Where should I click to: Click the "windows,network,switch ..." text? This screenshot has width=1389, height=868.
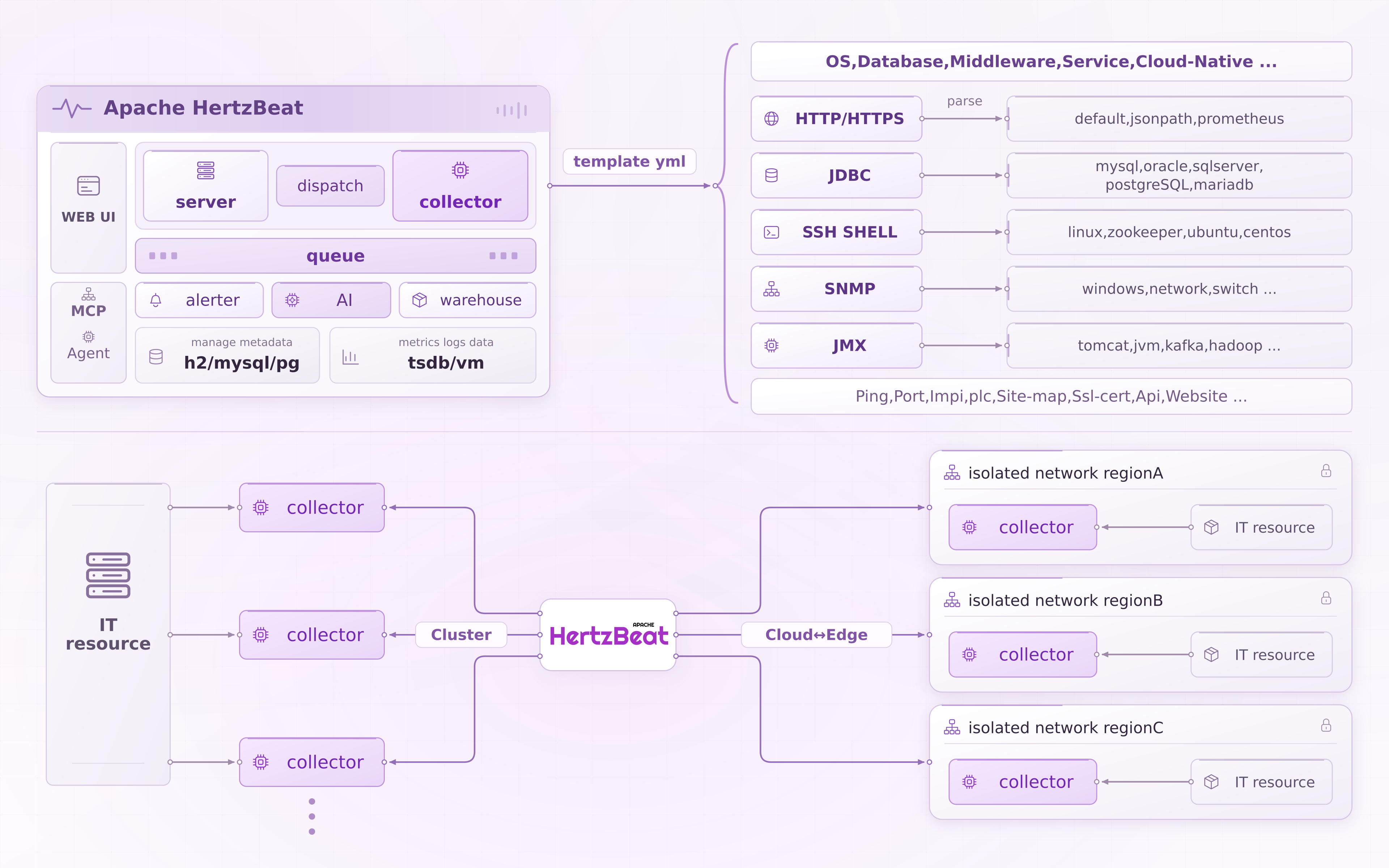(1179, 289)
